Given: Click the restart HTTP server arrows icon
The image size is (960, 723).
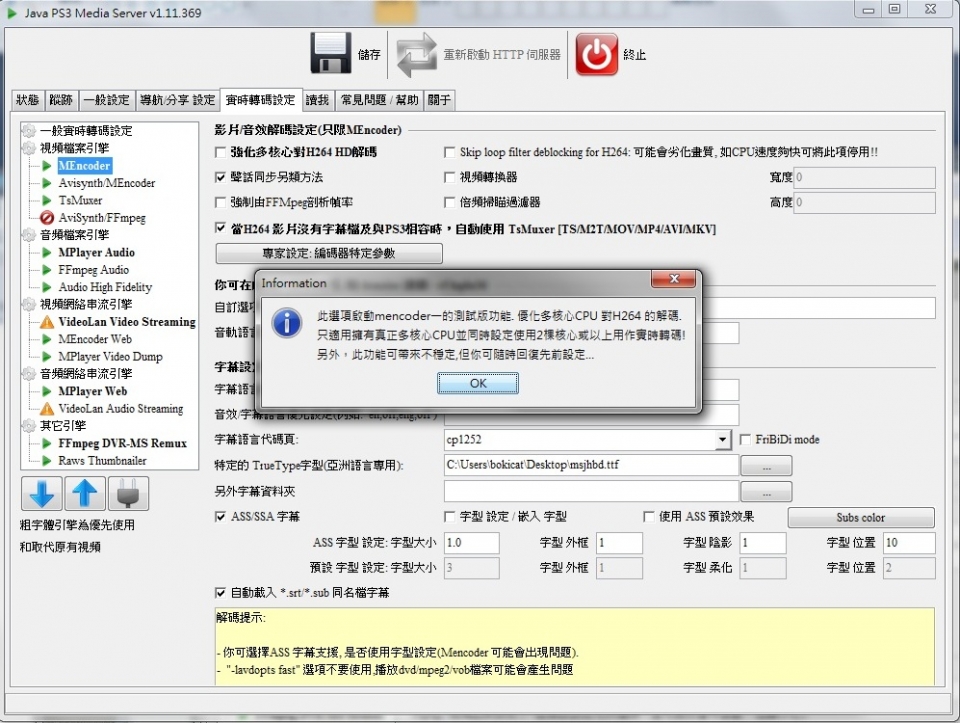Looking at the screenshot, I should click(417, 55).
